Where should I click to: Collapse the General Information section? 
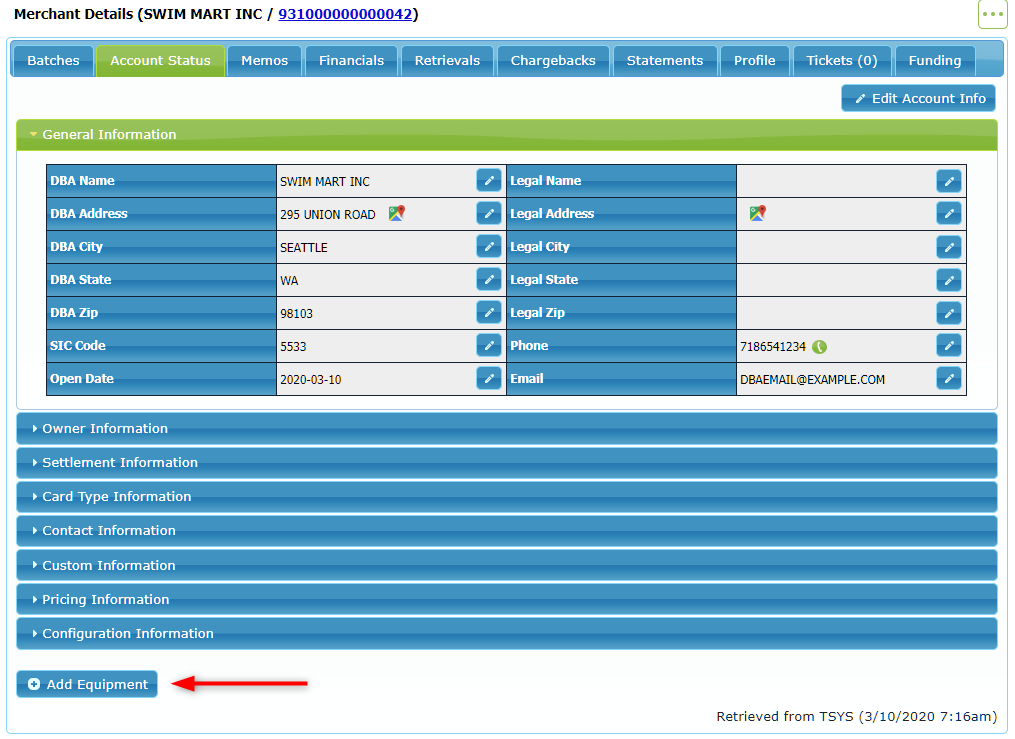506,135
